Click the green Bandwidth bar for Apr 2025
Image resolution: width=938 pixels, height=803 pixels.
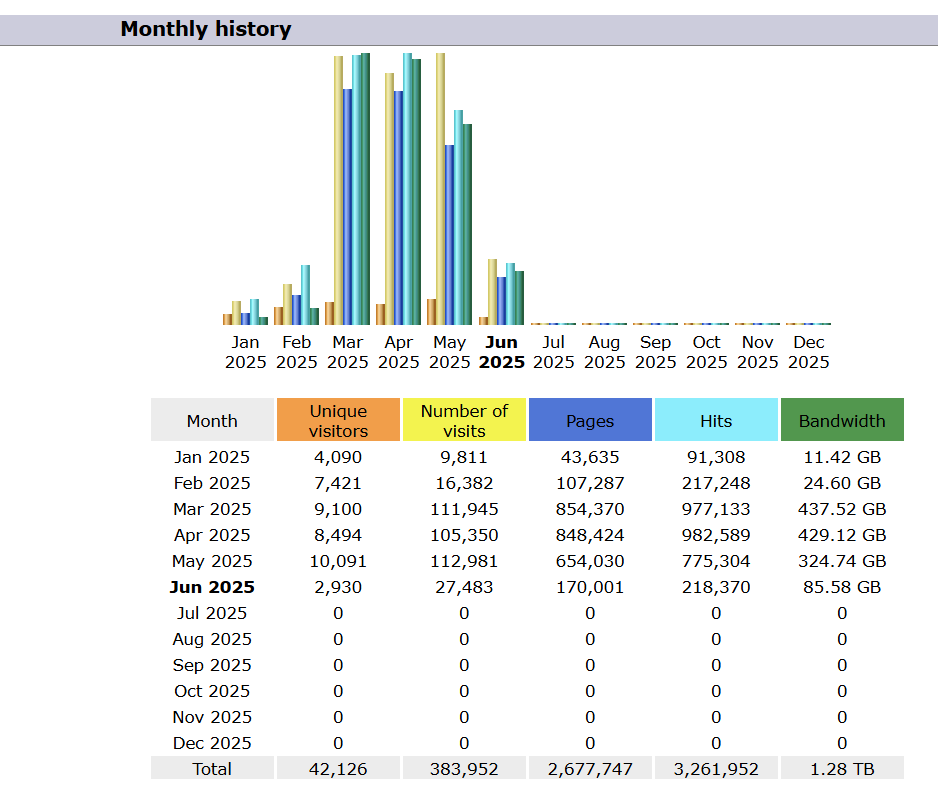(416, 191)
